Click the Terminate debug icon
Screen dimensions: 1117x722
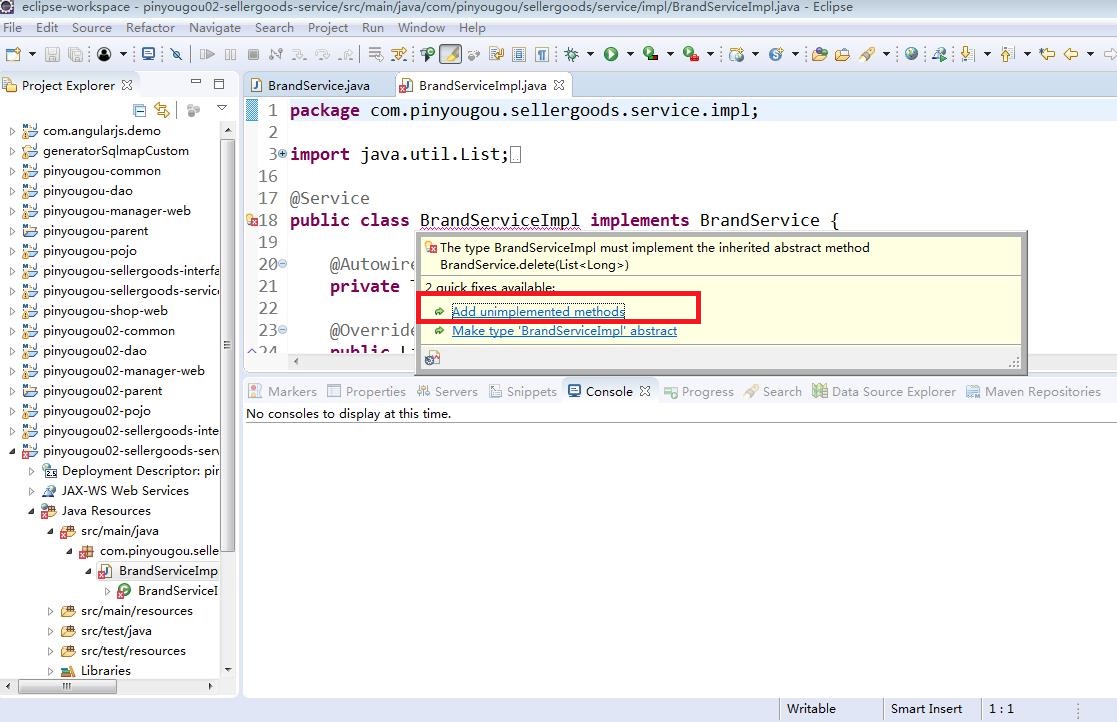[x=253, y=54]
